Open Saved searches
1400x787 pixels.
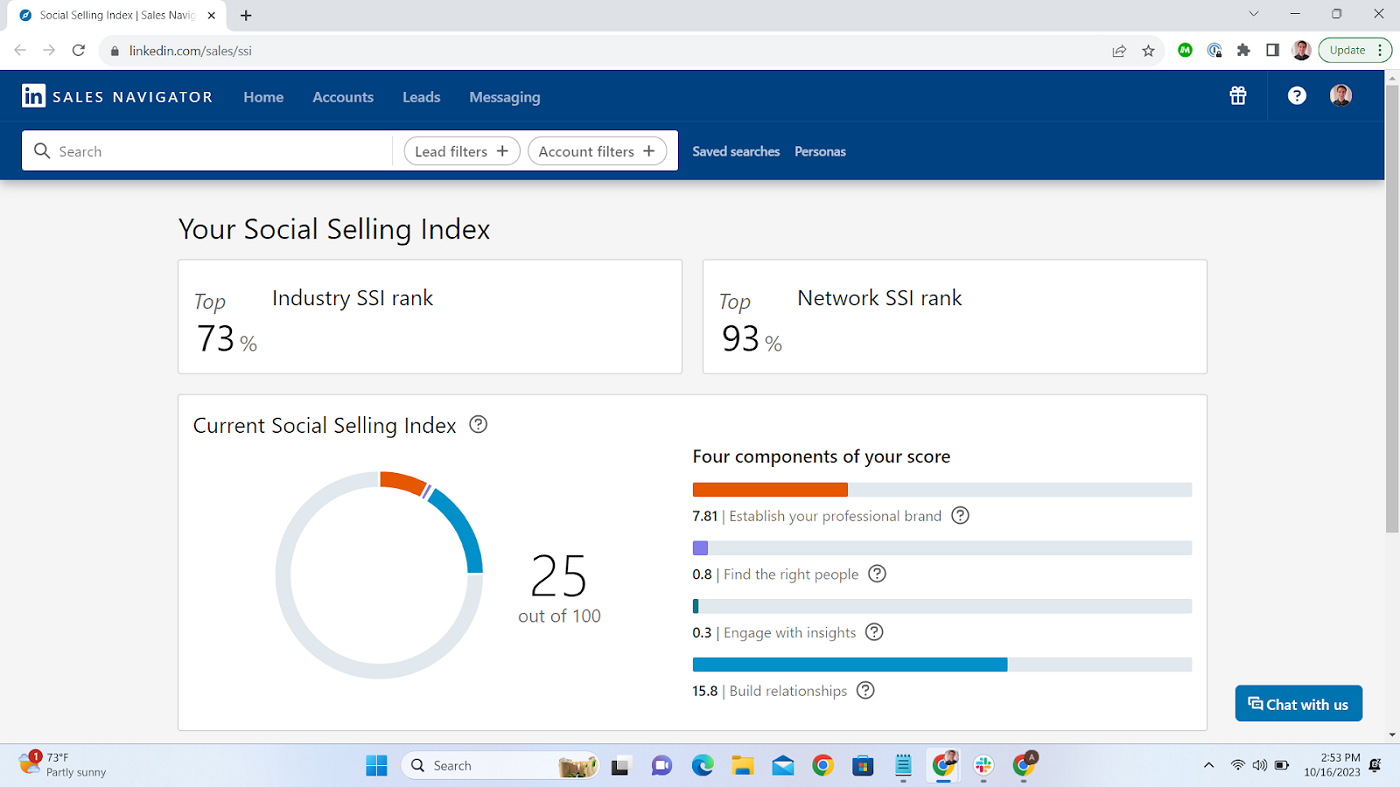pyautogui.click(x=736, y=151)
